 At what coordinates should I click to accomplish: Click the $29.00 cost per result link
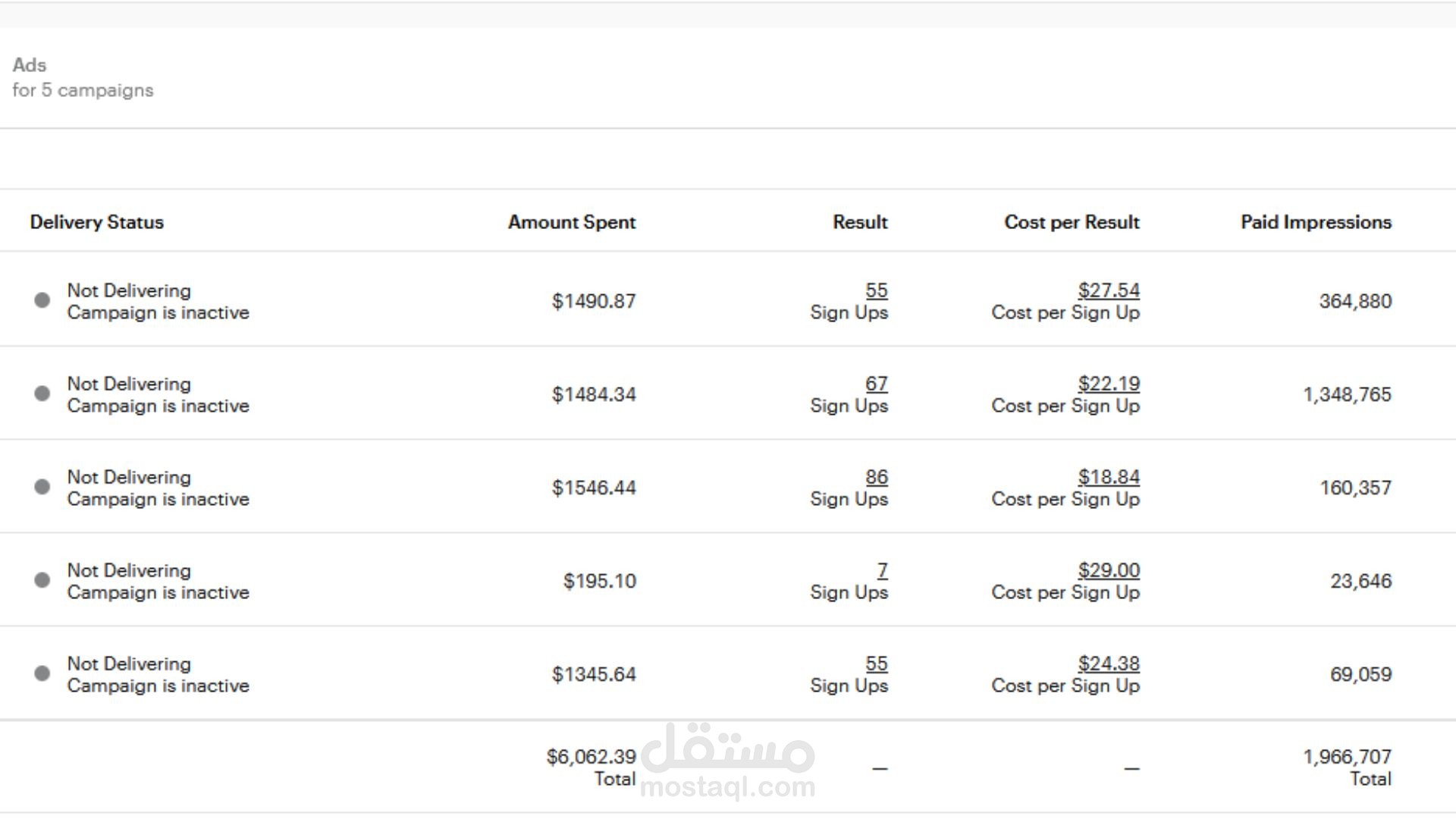(x=1109, y=570)
